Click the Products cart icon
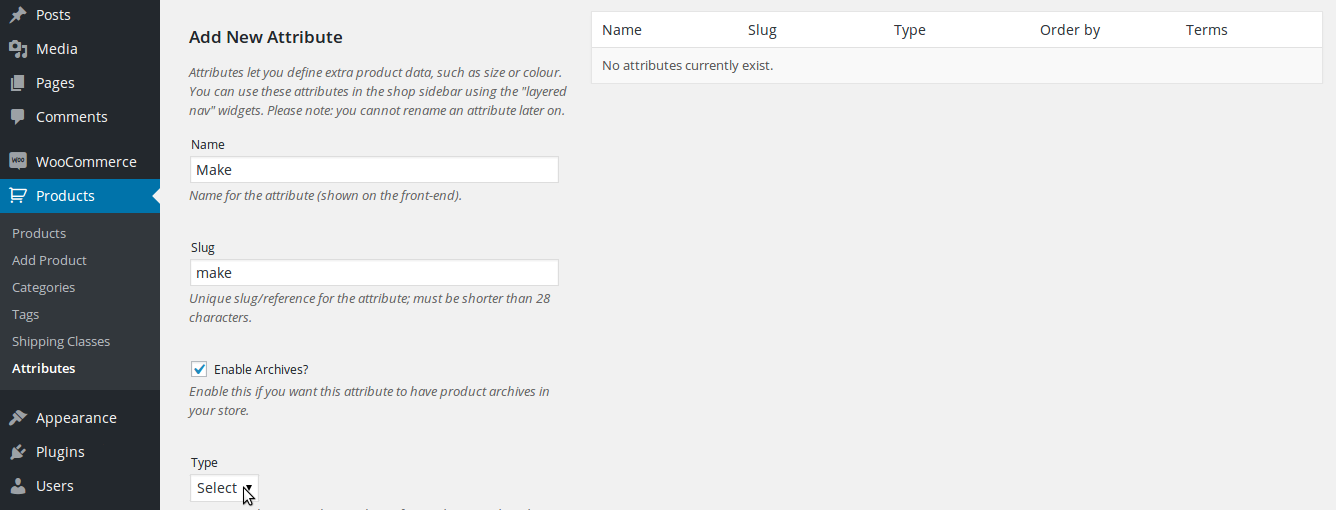The image size is (1336, 510). [18, 196]
